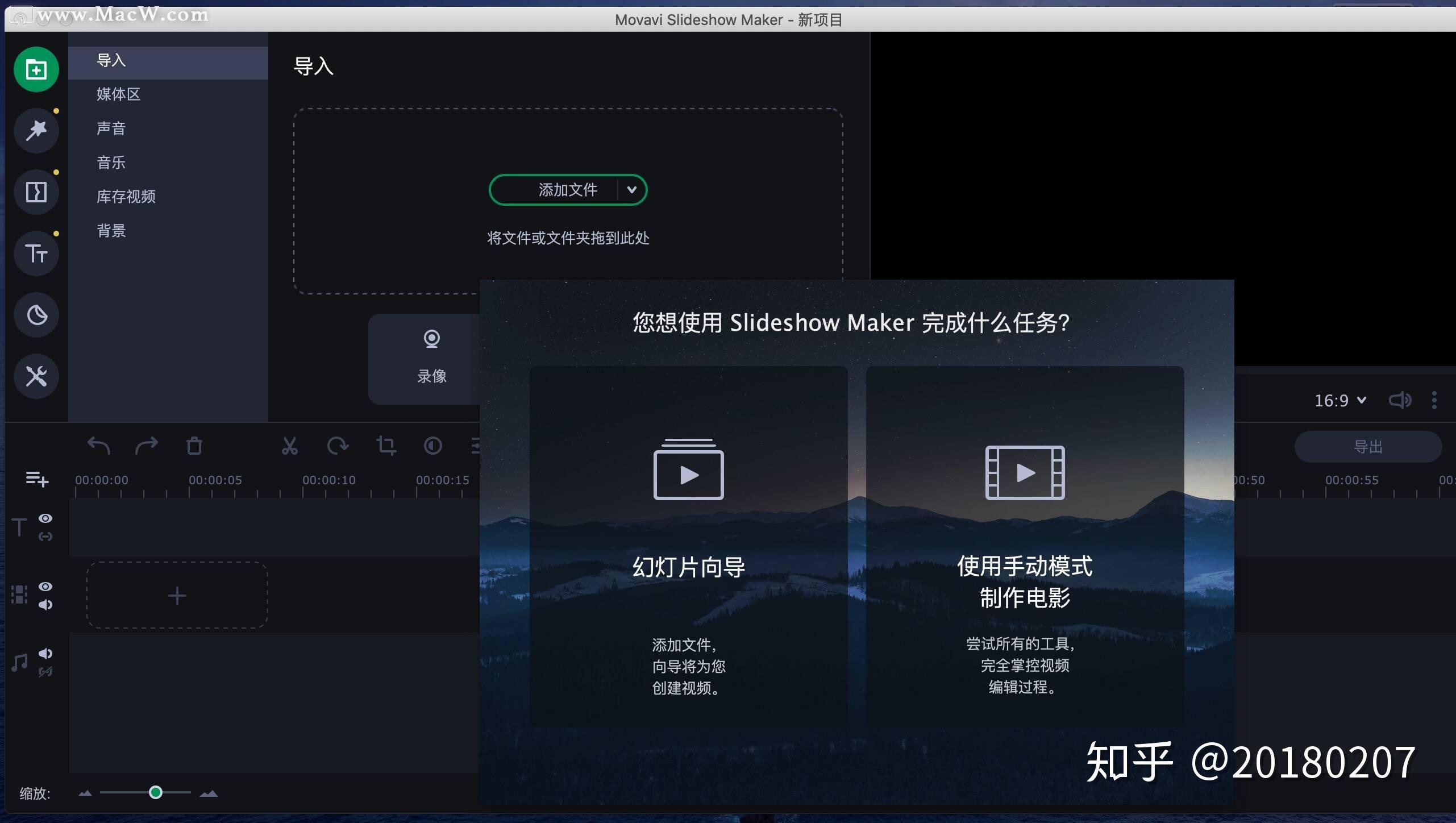Add a new track to timeline
This screenshot has width=1456, height=823.
(37, 479)
